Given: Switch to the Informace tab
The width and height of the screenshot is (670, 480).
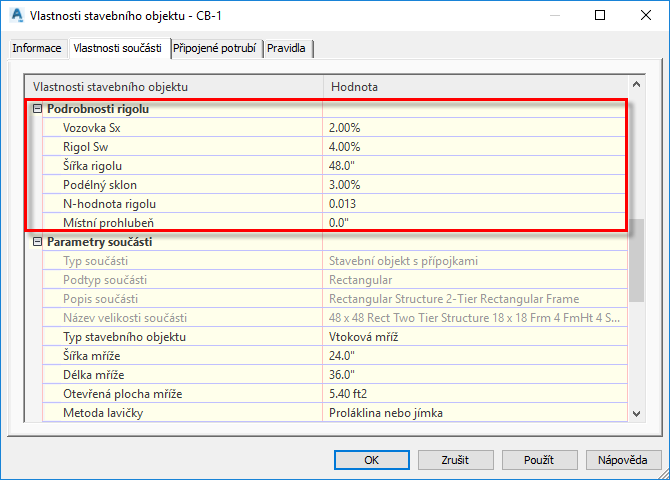Looking at the screenshot, I should (37, 48).
